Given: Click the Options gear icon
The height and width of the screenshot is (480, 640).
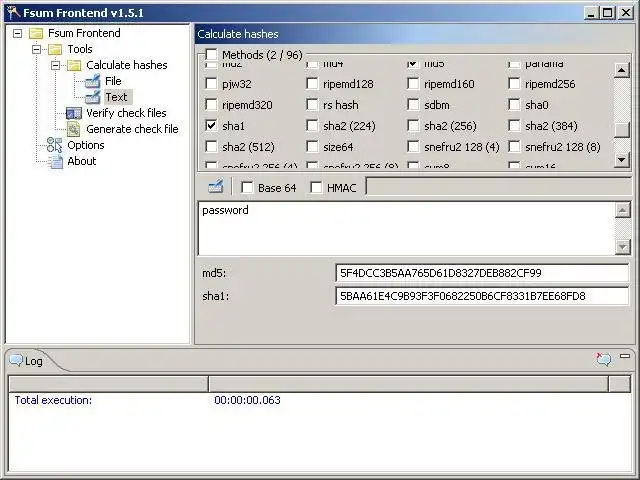Looking at the screenshot, I should [55, 145].
